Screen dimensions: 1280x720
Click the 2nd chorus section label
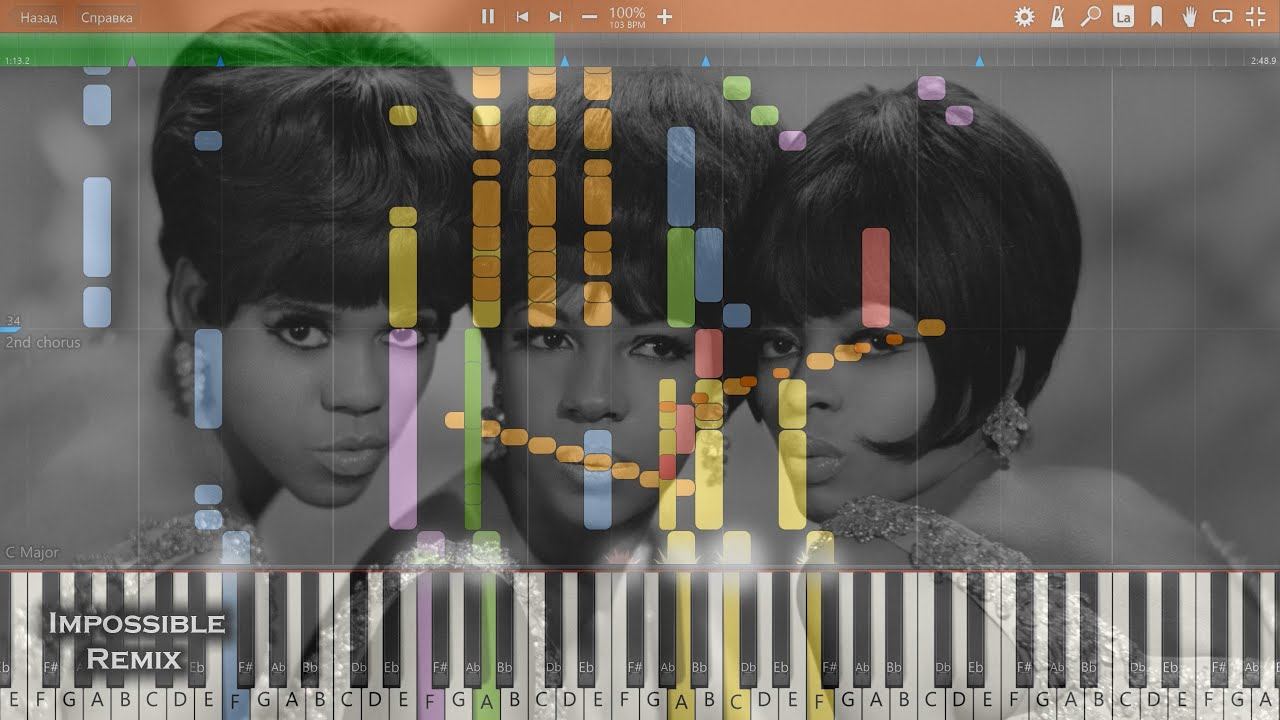point(43,342)
